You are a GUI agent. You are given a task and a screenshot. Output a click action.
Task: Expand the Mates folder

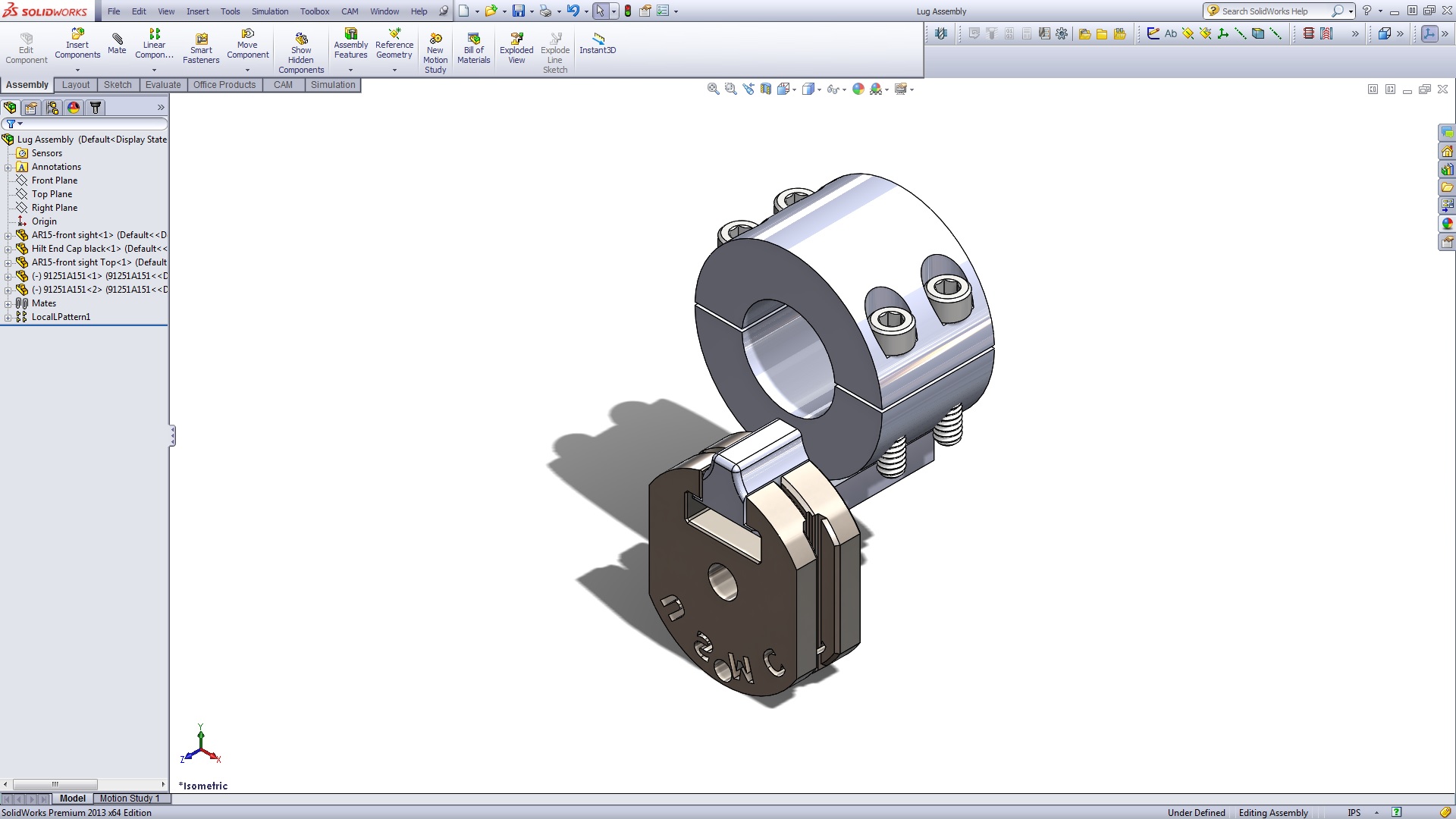(x=8, y=303)
